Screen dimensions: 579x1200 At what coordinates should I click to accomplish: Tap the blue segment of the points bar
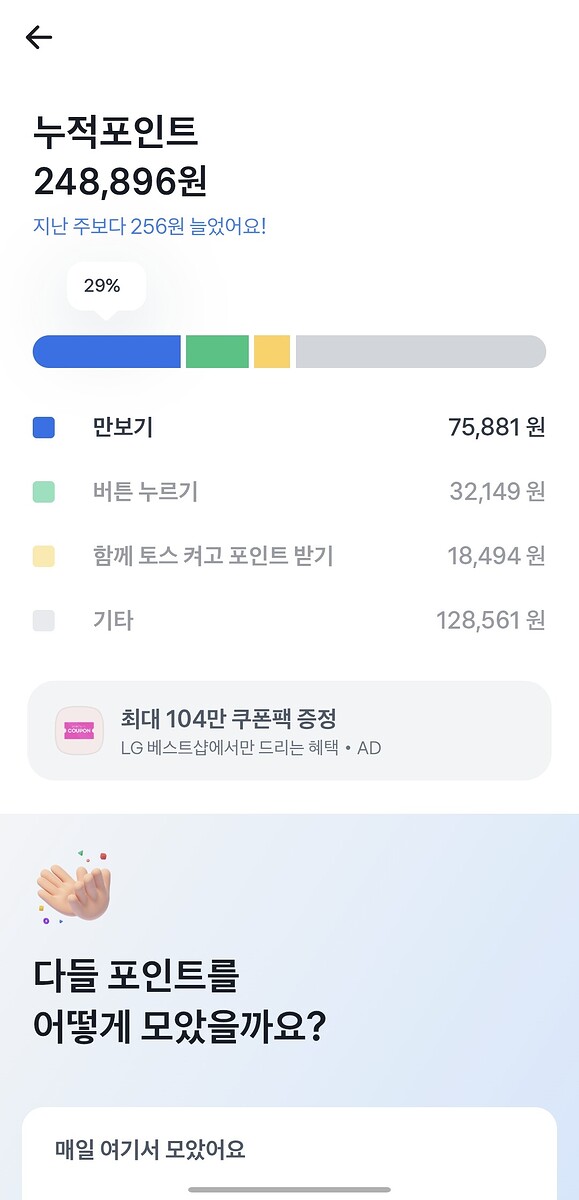tap(107, 352)
